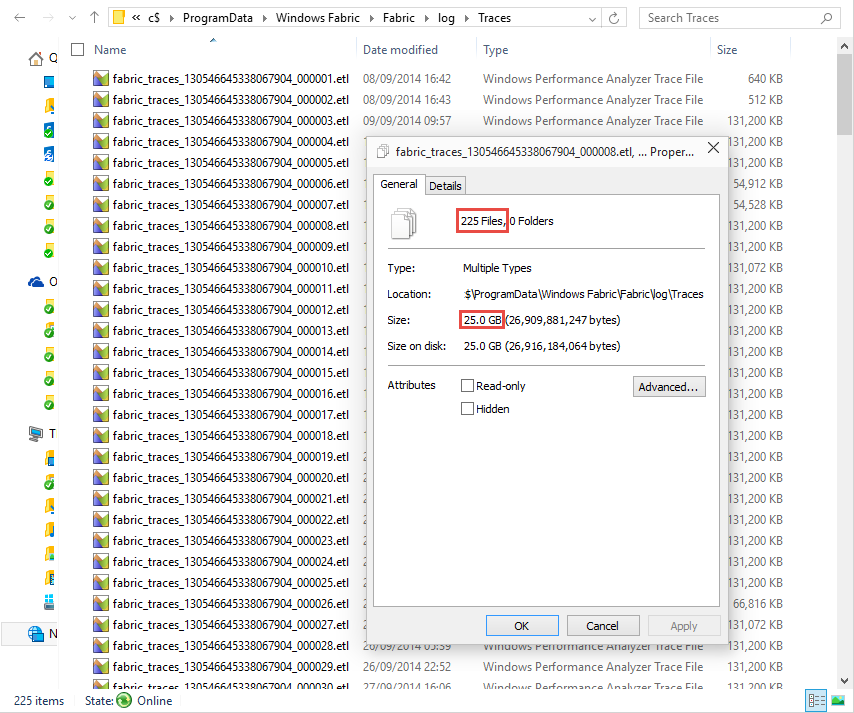Select Quick access home icon
The image size is (854, 713).
[x=36, y=58]
